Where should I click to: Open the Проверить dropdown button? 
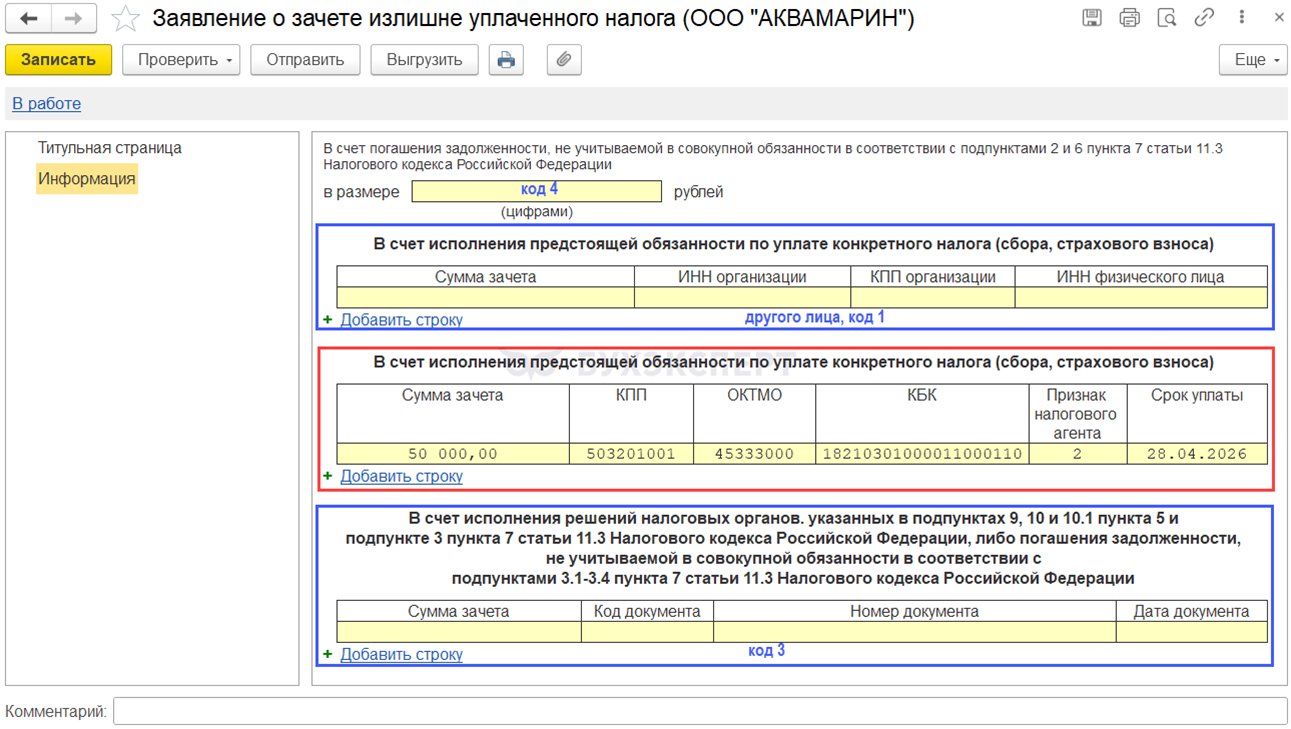[181, 60]
